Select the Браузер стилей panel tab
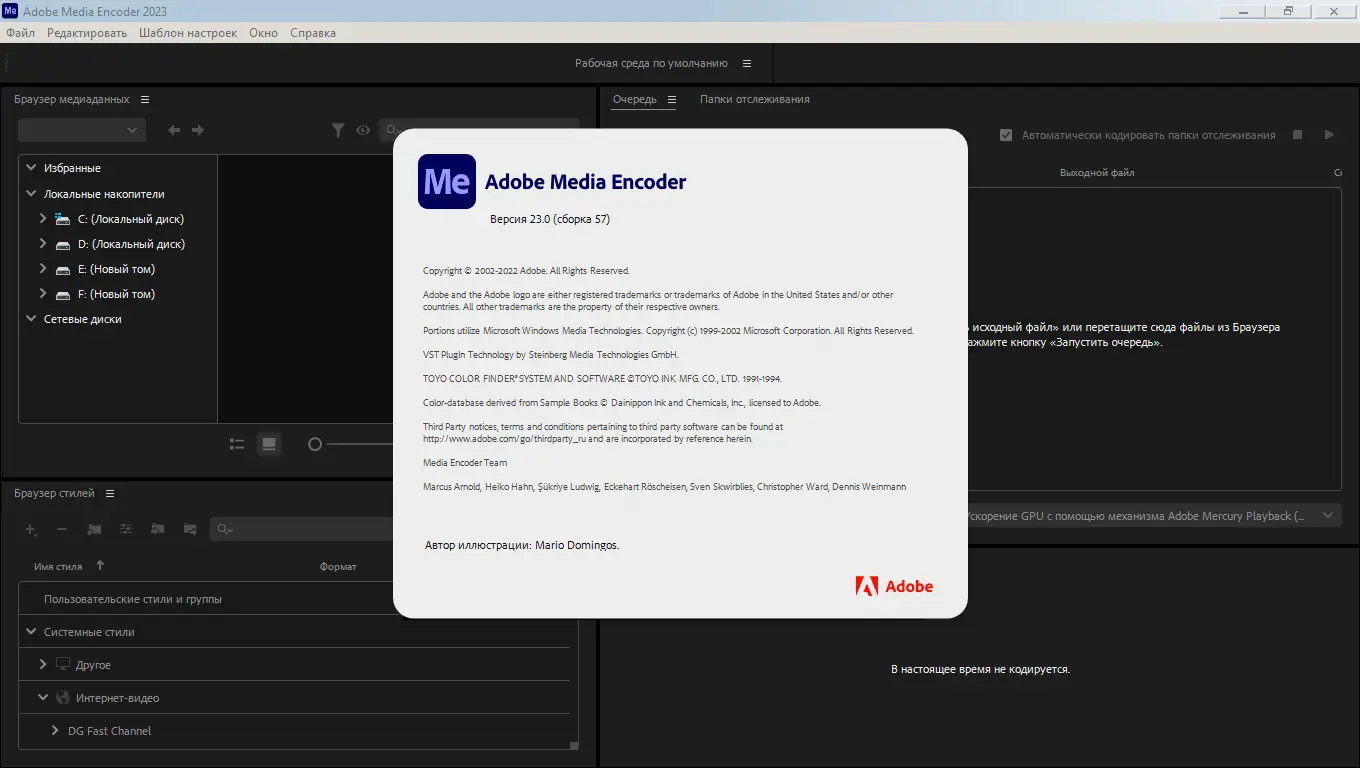The image size is (1360, 768). [x=55, y=494]
